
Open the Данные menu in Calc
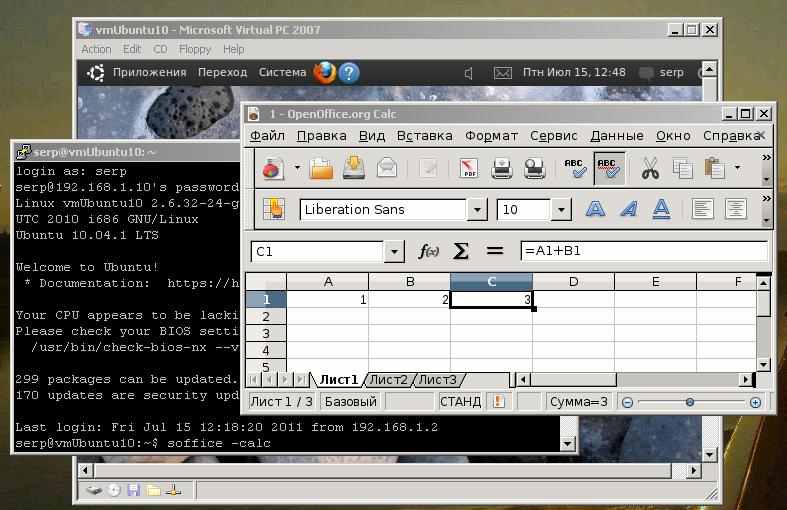[617, 136]
